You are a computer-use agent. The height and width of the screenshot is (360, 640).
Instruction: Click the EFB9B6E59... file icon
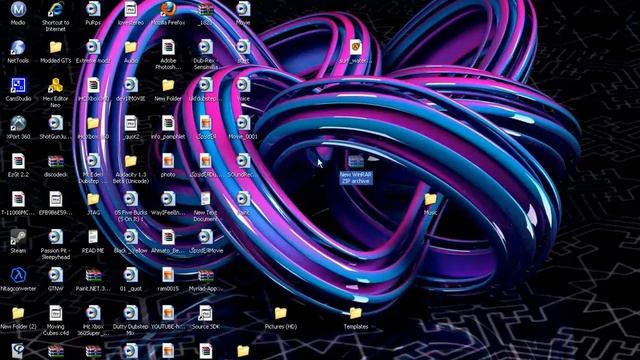point(56,199)
